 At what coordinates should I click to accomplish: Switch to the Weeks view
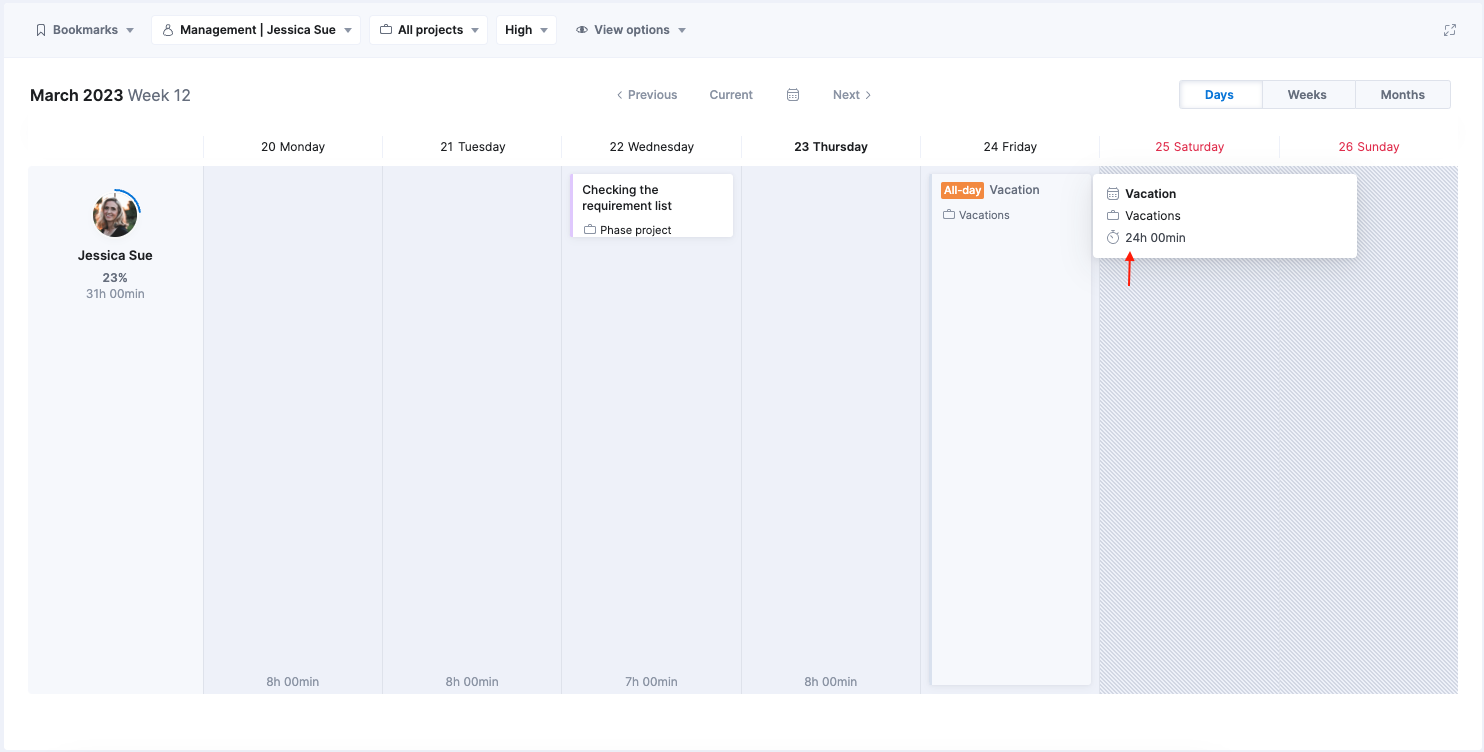[x=1307, y=95]
